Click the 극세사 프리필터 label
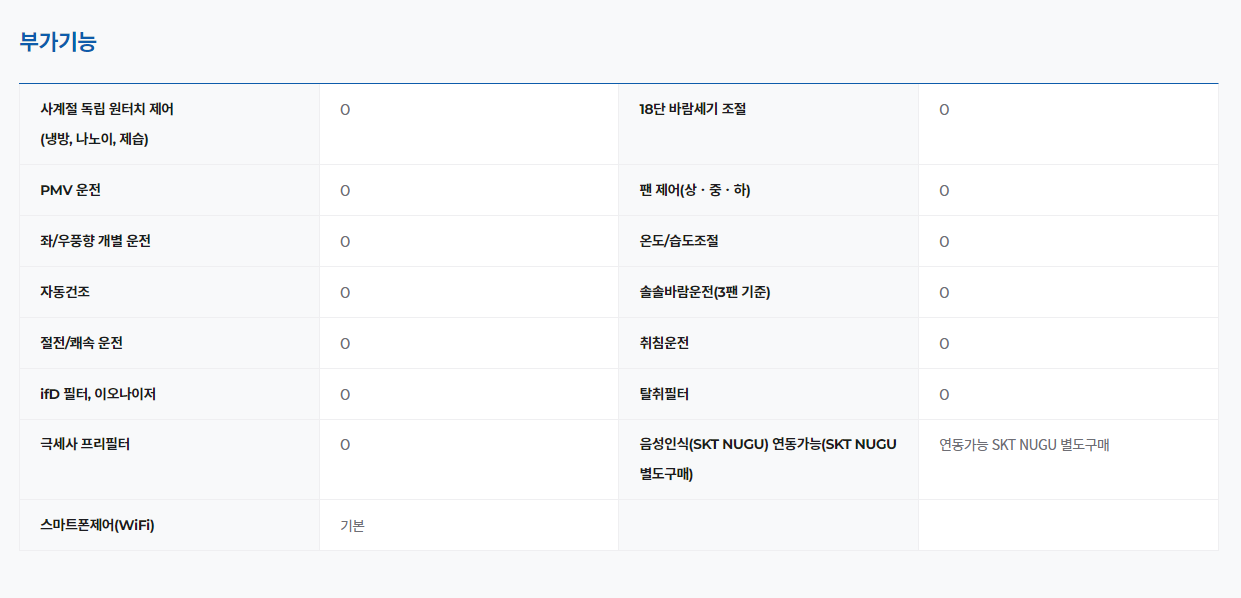Viewport: 1241px width, 598px height. [x=84, y=444]
